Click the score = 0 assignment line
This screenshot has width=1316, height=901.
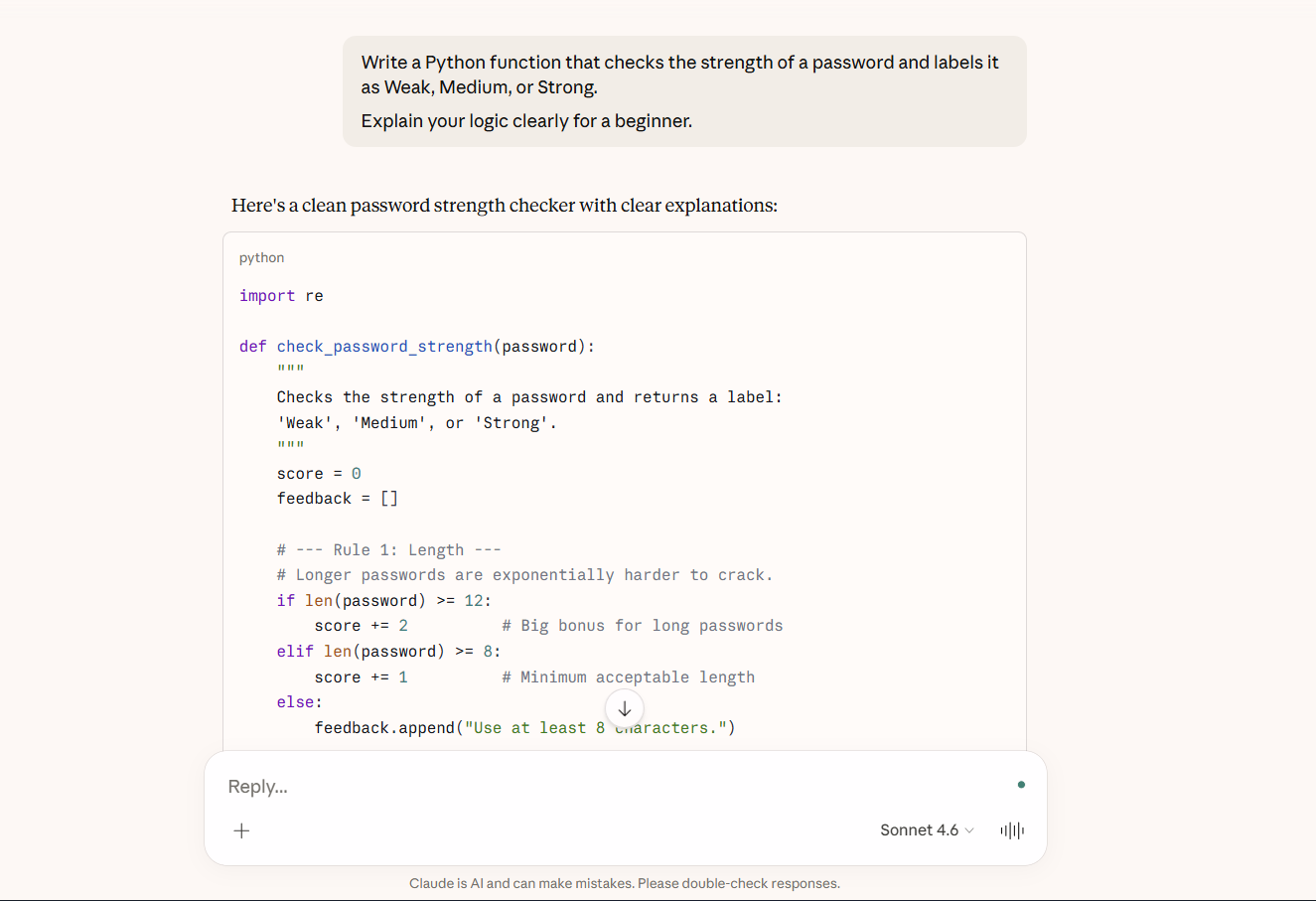317,473
